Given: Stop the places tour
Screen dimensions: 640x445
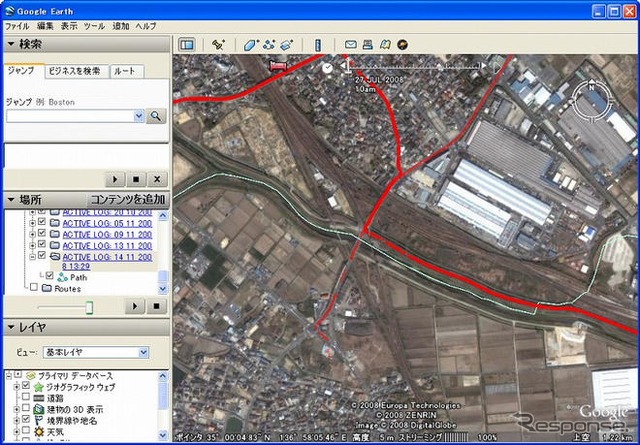Looking at the screenshot, I should (x=156, y=306).
